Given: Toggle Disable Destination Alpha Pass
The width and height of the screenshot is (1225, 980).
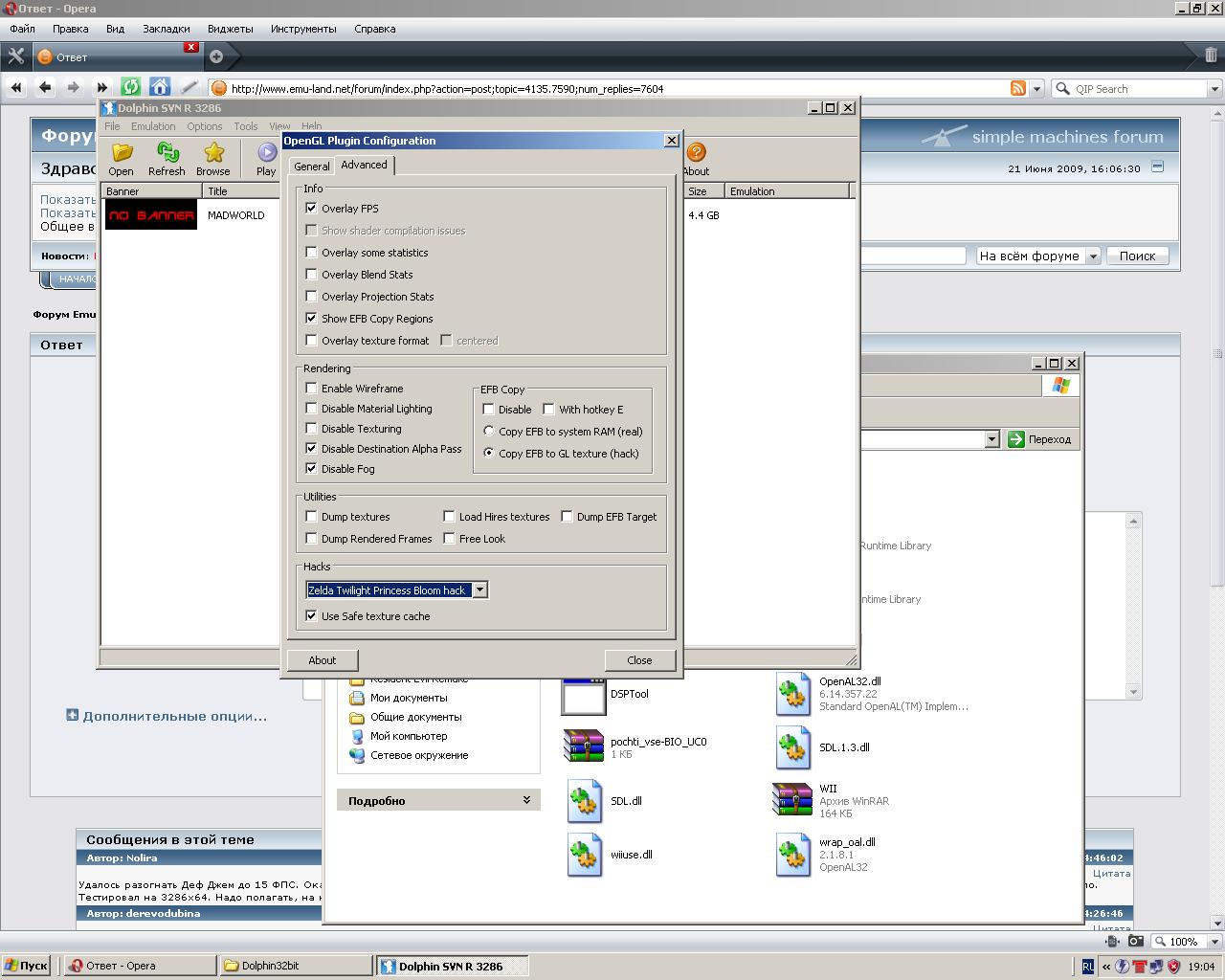Looking at the screenshot, I should coord(311,449).
